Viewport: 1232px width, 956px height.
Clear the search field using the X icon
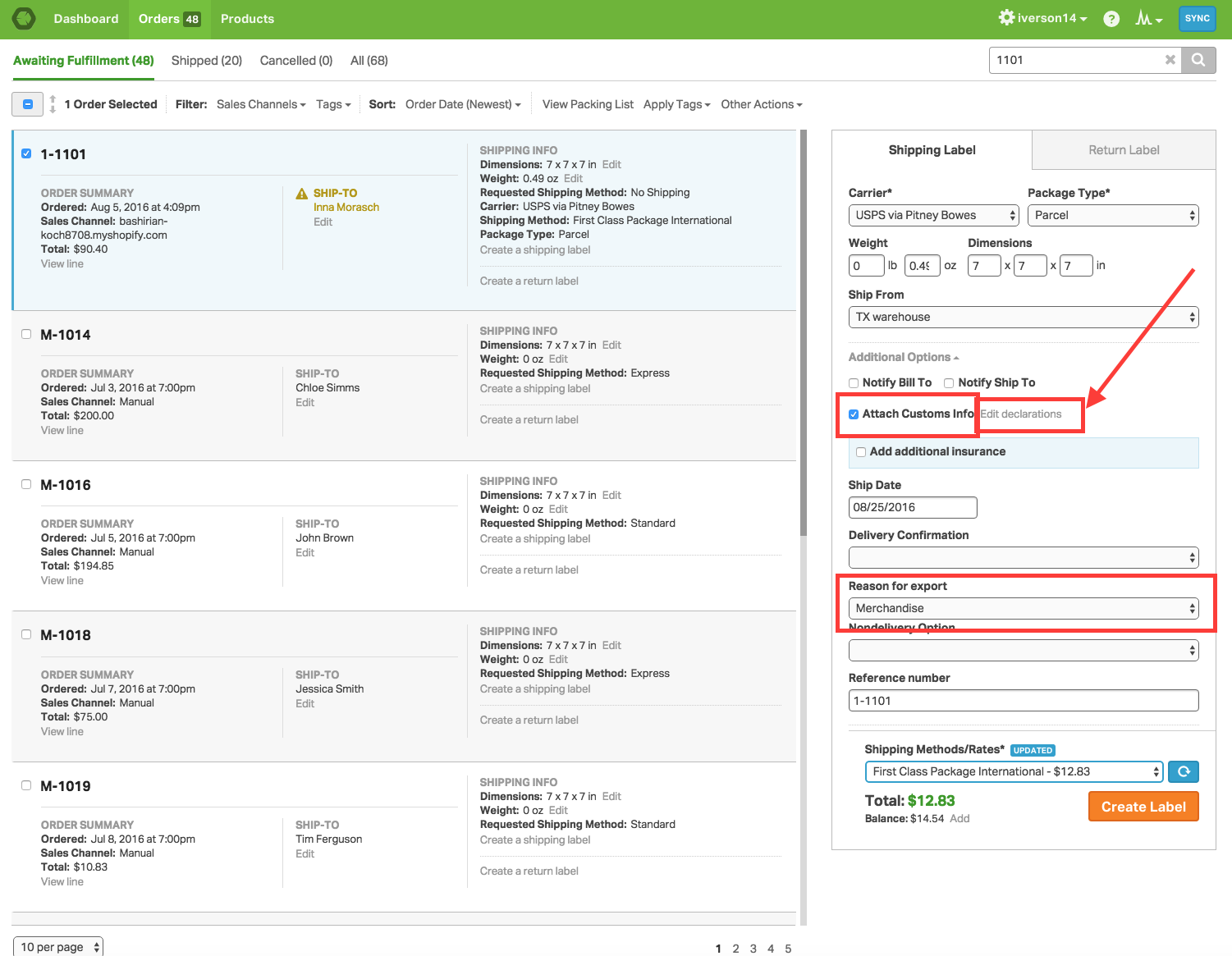pos(1170,60)
